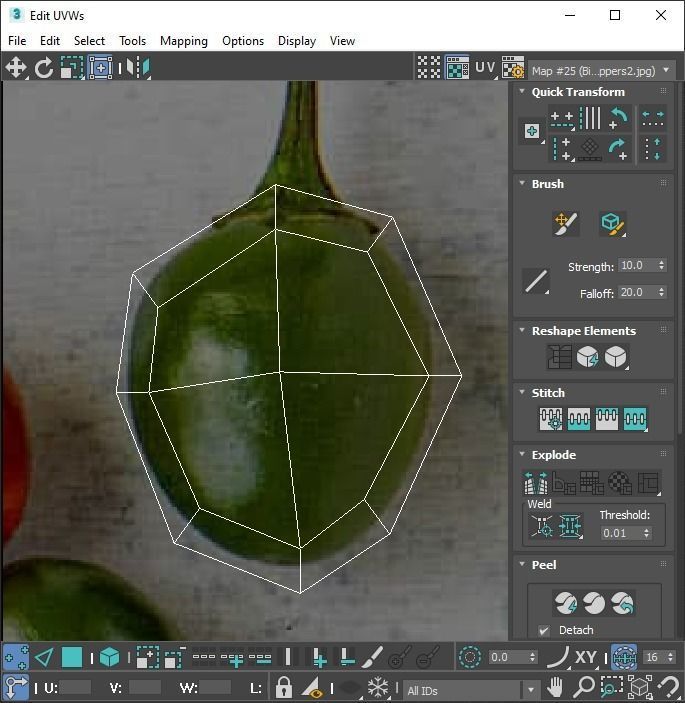The height and width of the screenshot is (703, 685).
Task: Toggle Vertex sub-object mode
Action: point(16,657)
